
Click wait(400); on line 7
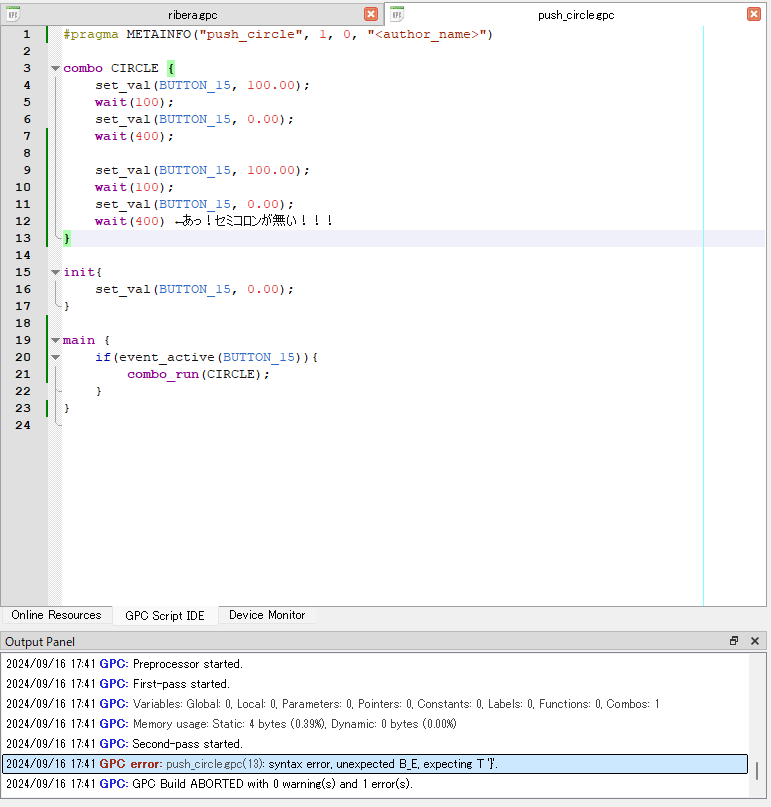[134, 136]
